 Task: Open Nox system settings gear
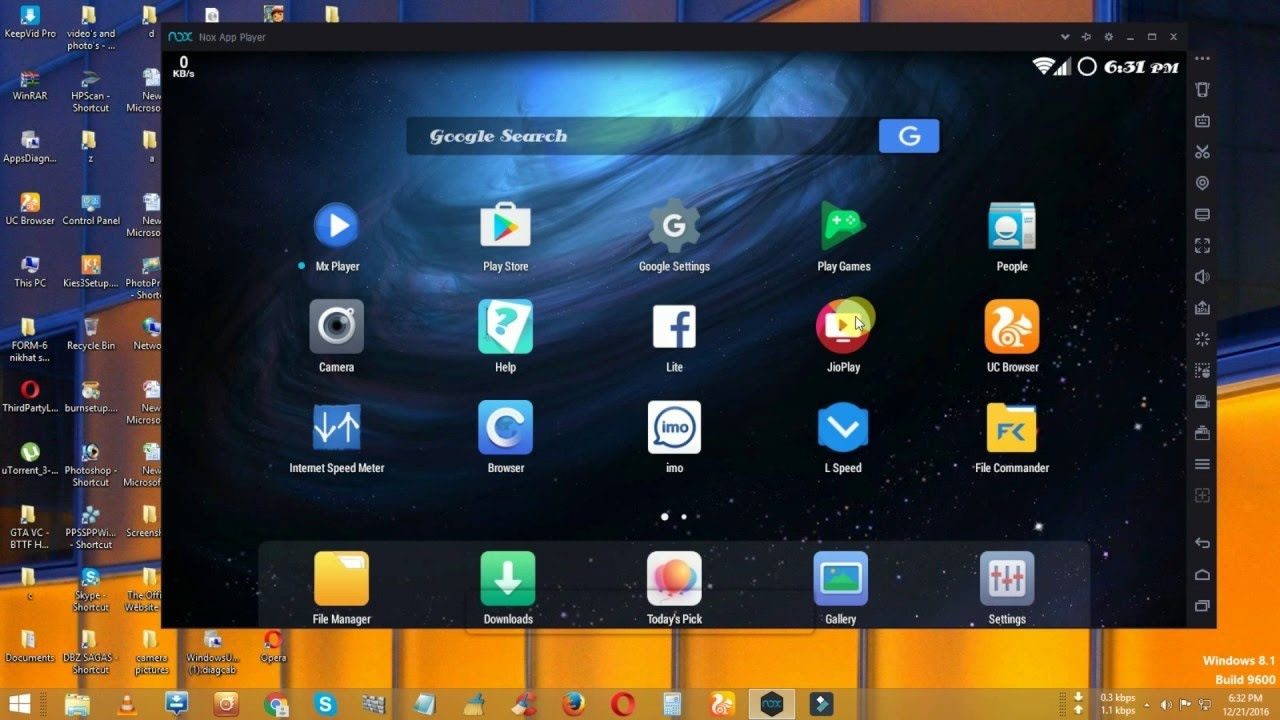coord(1108,37)
